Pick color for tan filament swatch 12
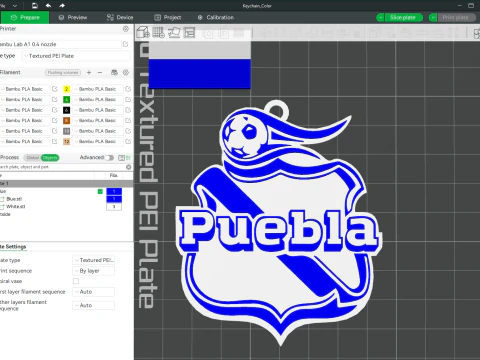Viewport: 480px width, 360px height. 67,141
